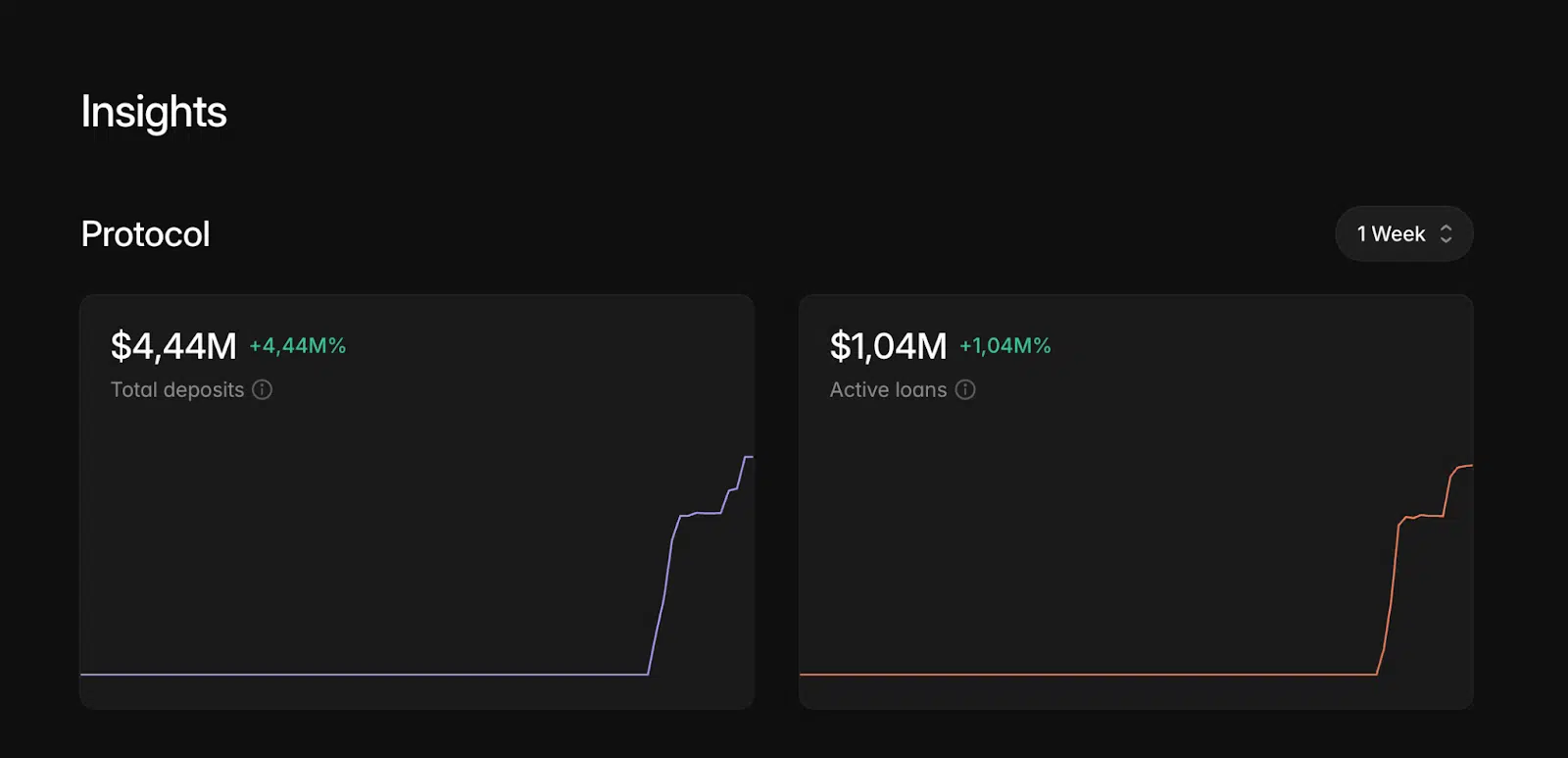Click the flat baseline of the purple deposits line
This screenshot has height=758, width=1568.
coord(363,675)
